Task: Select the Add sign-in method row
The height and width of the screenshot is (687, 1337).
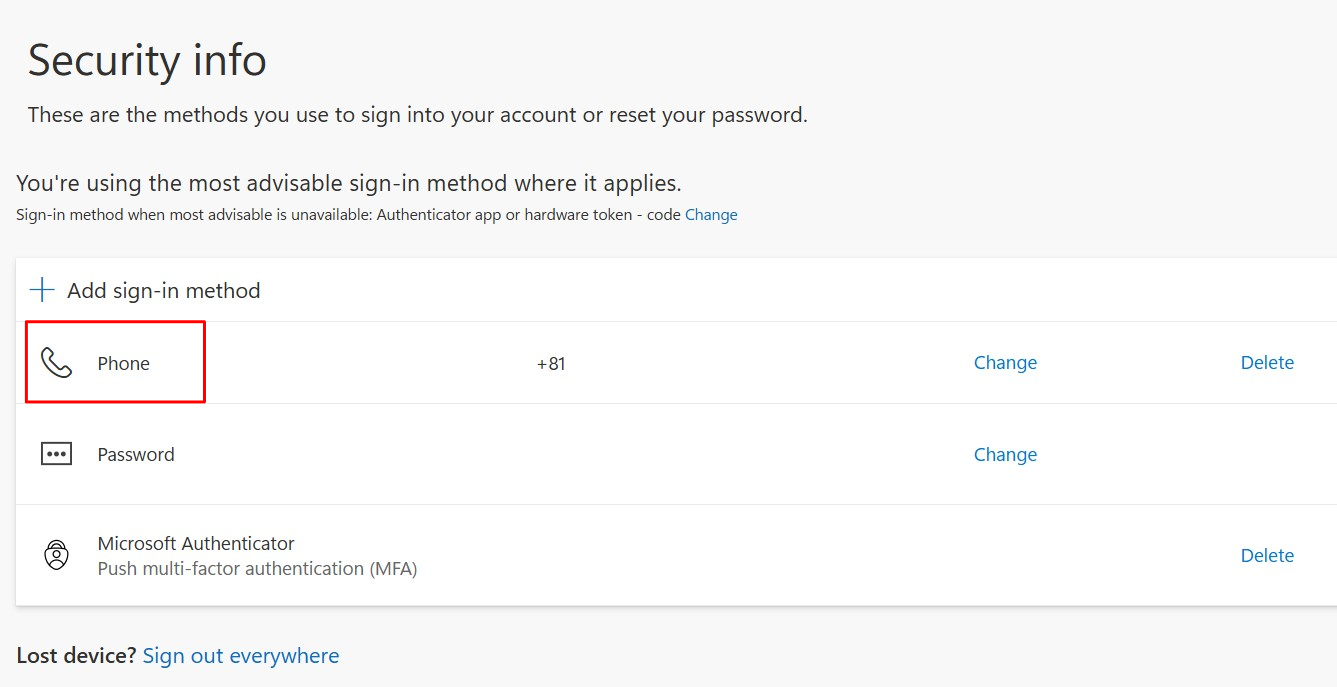Action: tap(163, 290)
